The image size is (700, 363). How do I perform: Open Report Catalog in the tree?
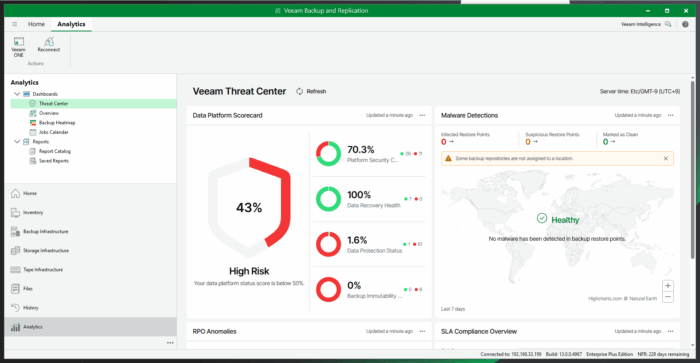(x=54, y=151)
